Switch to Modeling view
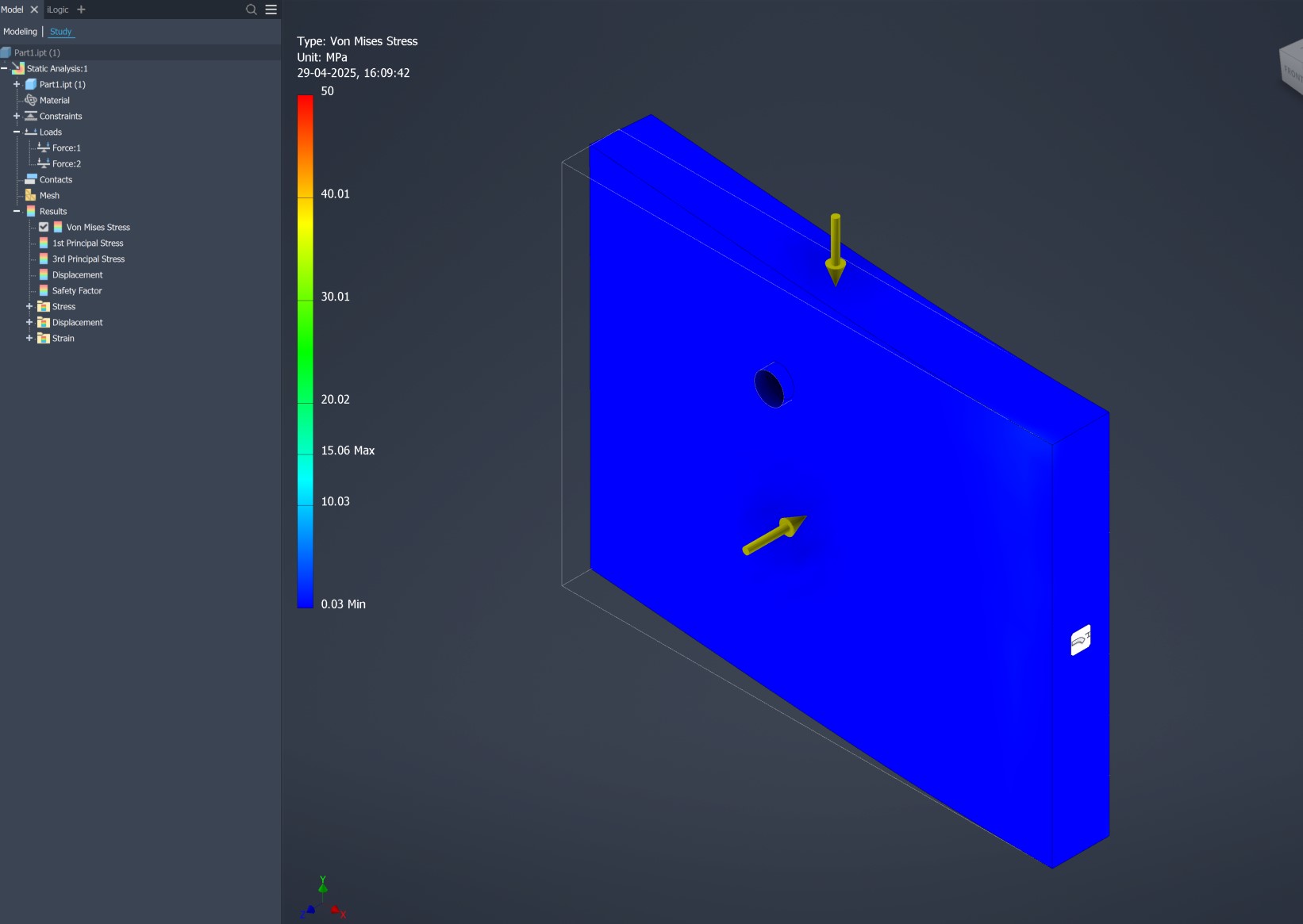The image size is (1303, 924). pyautogui.click(x=20, y=32)
